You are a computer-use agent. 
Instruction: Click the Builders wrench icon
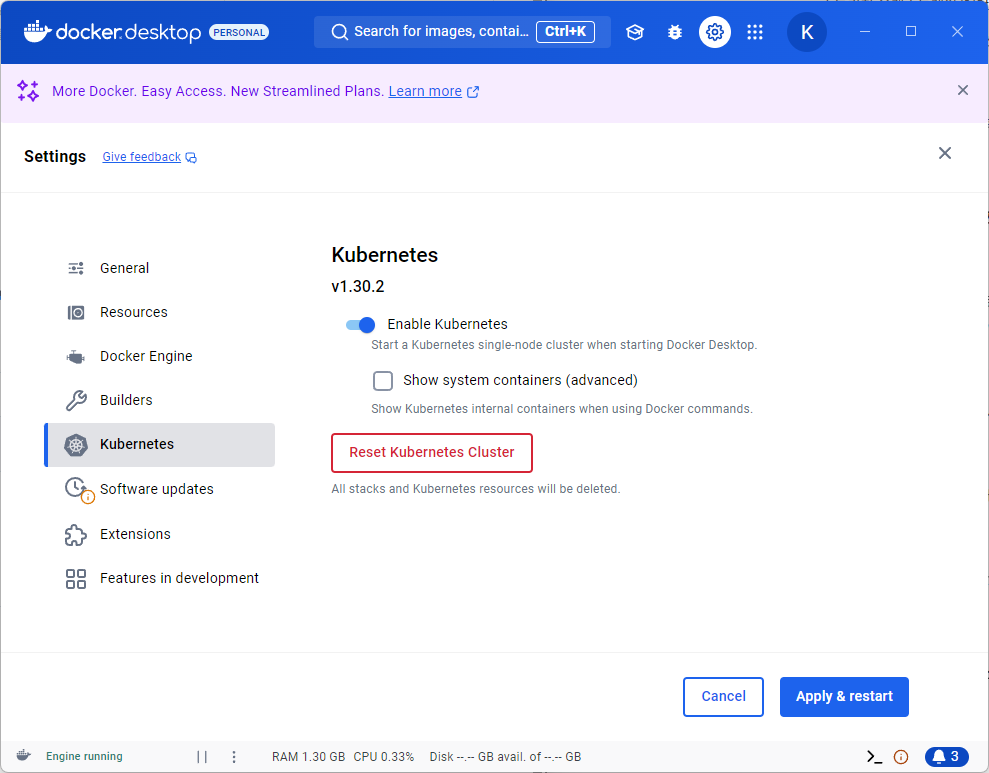coord(76,400)
